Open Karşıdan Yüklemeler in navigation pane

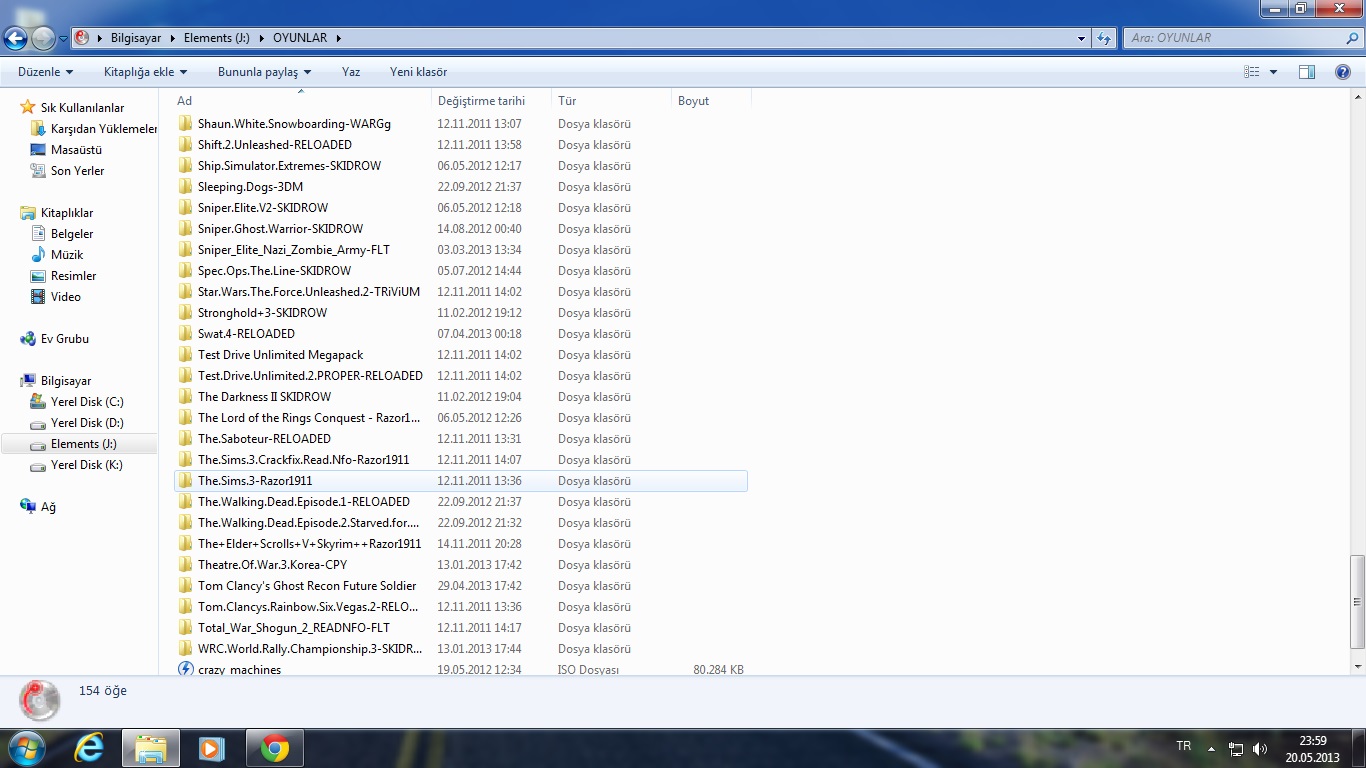(104, 129)
